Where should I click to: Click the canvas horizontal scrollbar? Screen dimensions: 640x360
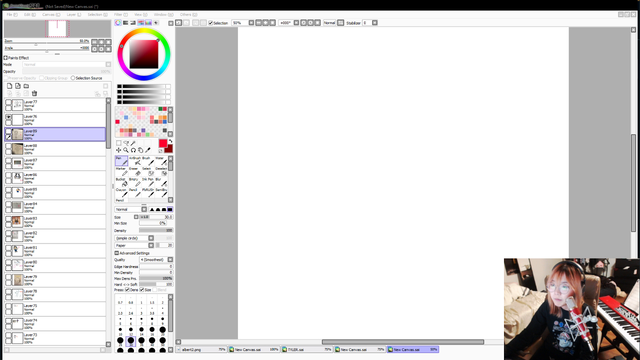[x=402, y=342]
